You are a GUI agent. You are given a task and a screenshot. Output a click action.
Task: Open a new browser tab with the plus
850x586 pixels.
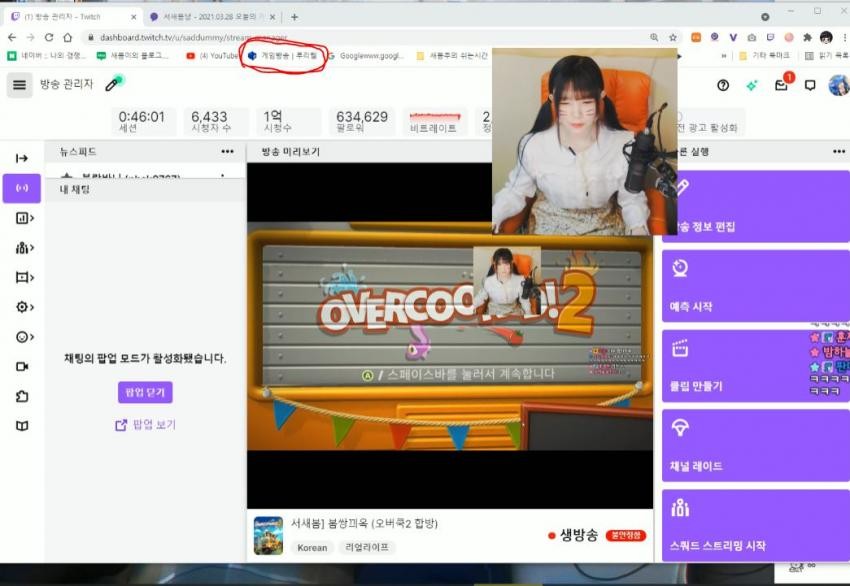[294, 17]
